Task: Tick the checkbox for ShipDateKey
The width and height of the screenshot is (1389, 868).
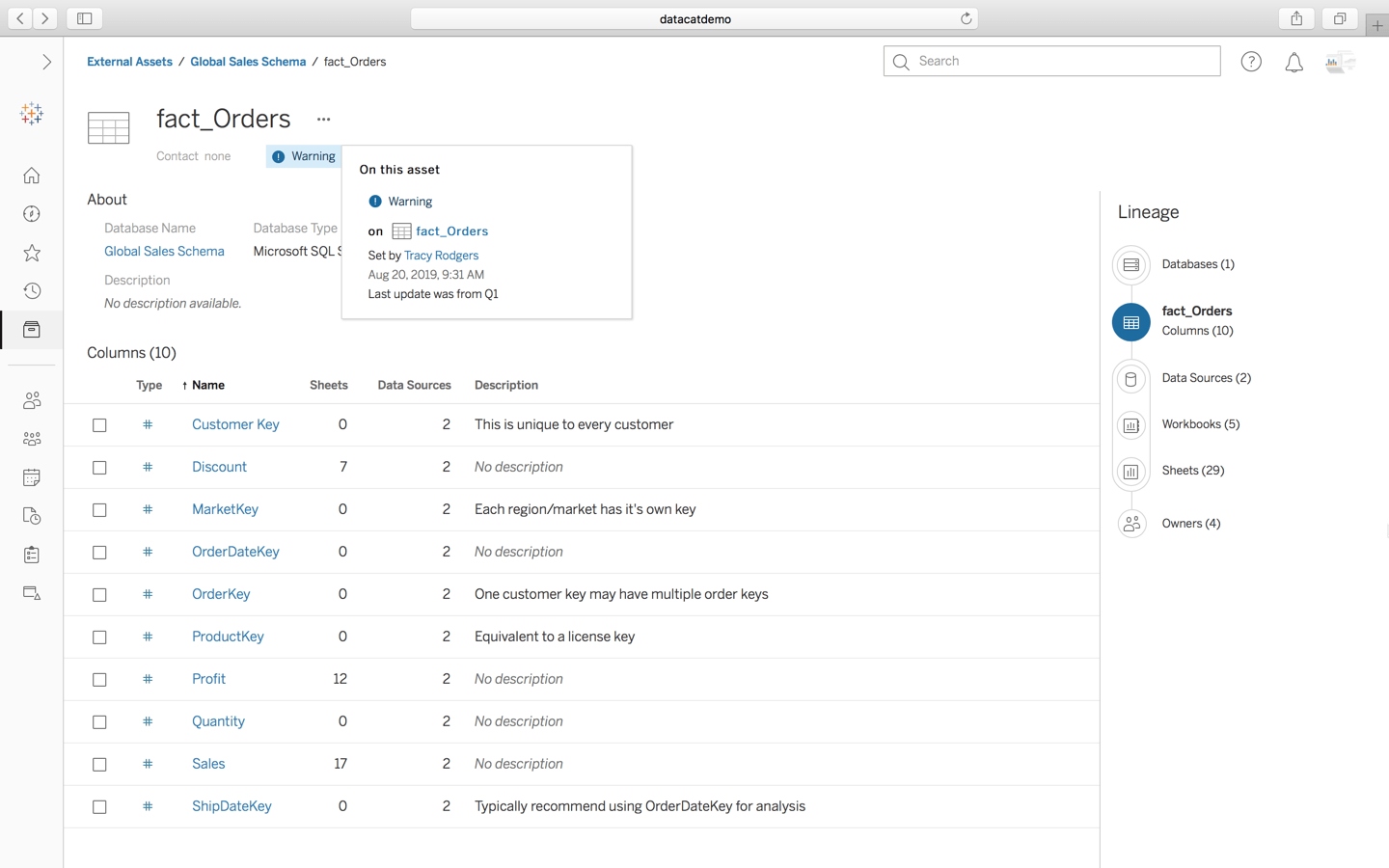Action: point(99,806)
